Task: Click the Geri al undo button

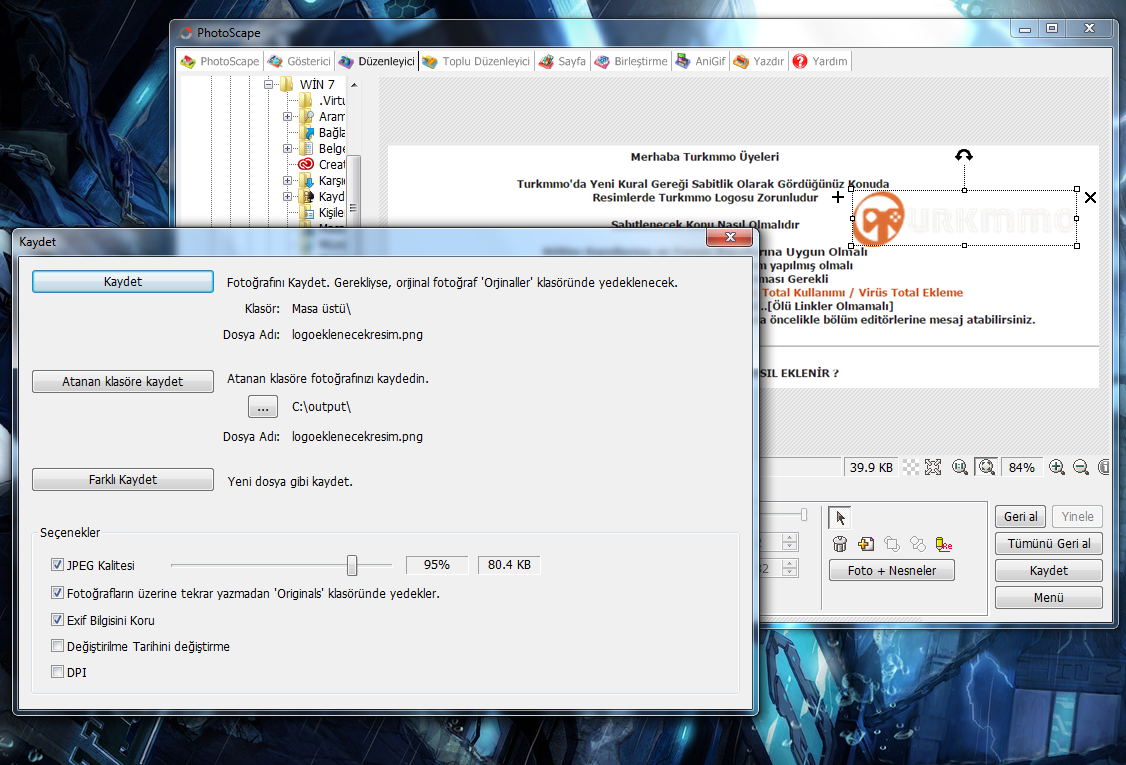Action: (x=1020, y=516)
